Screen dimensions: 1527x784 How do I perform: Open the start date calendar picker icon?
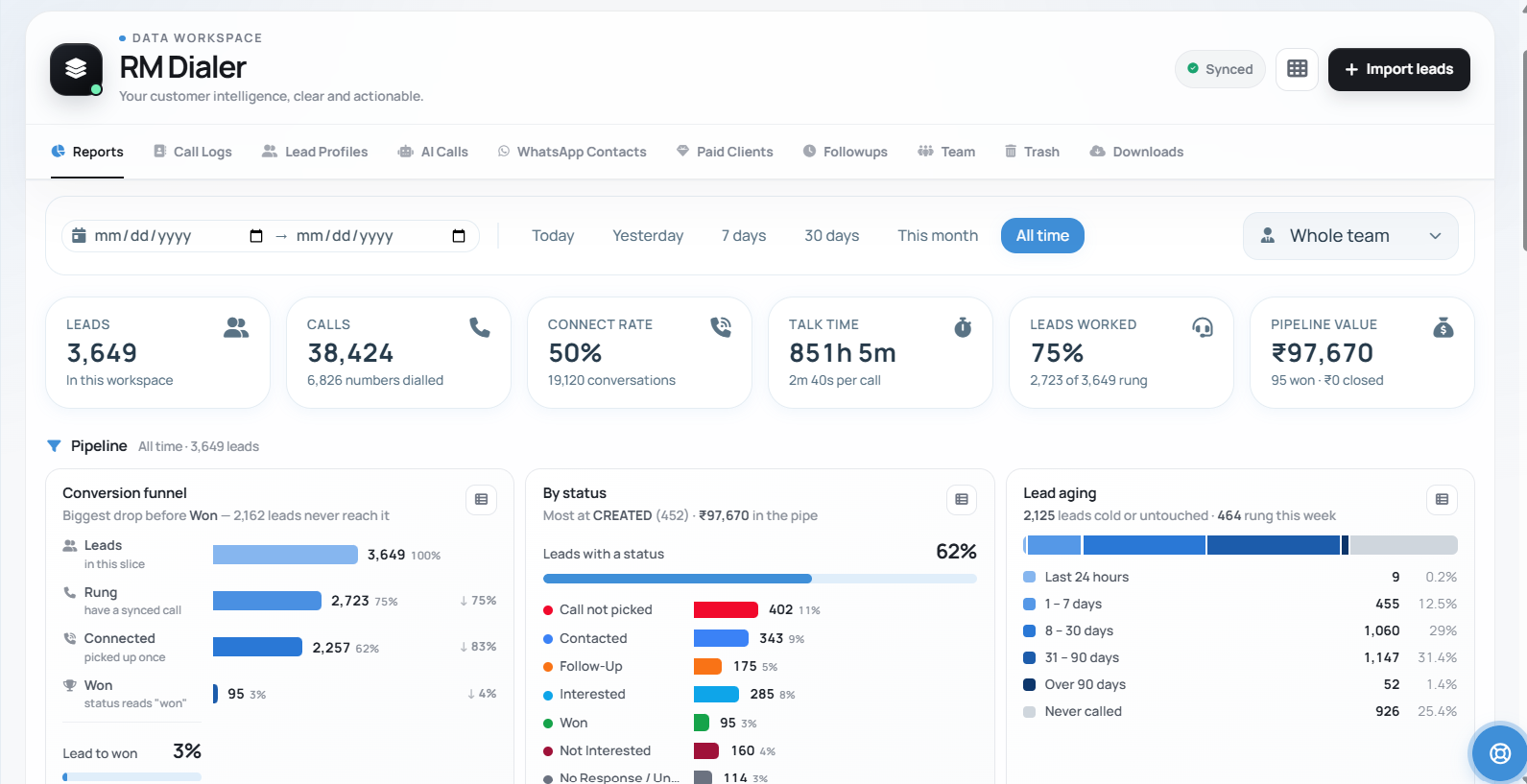[x=256, y=236]
